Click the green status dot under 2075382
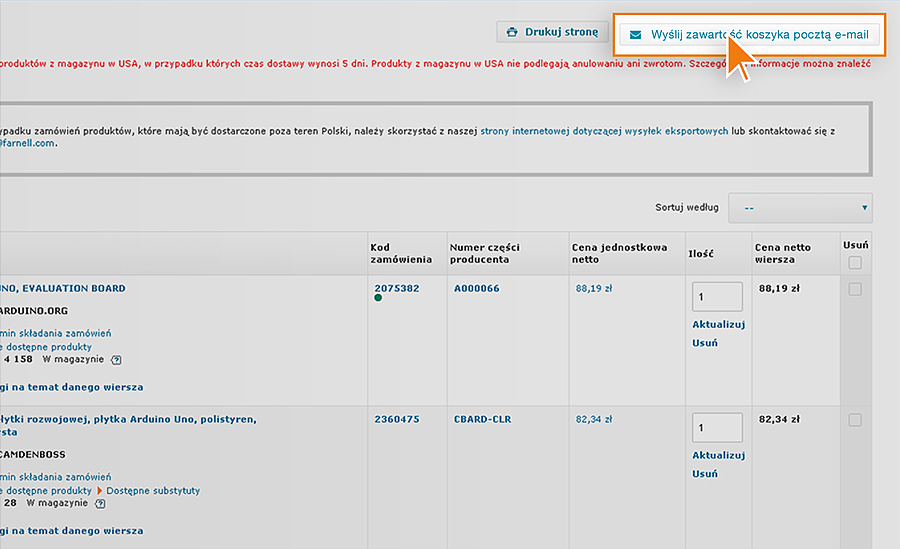 coord(378,298)
